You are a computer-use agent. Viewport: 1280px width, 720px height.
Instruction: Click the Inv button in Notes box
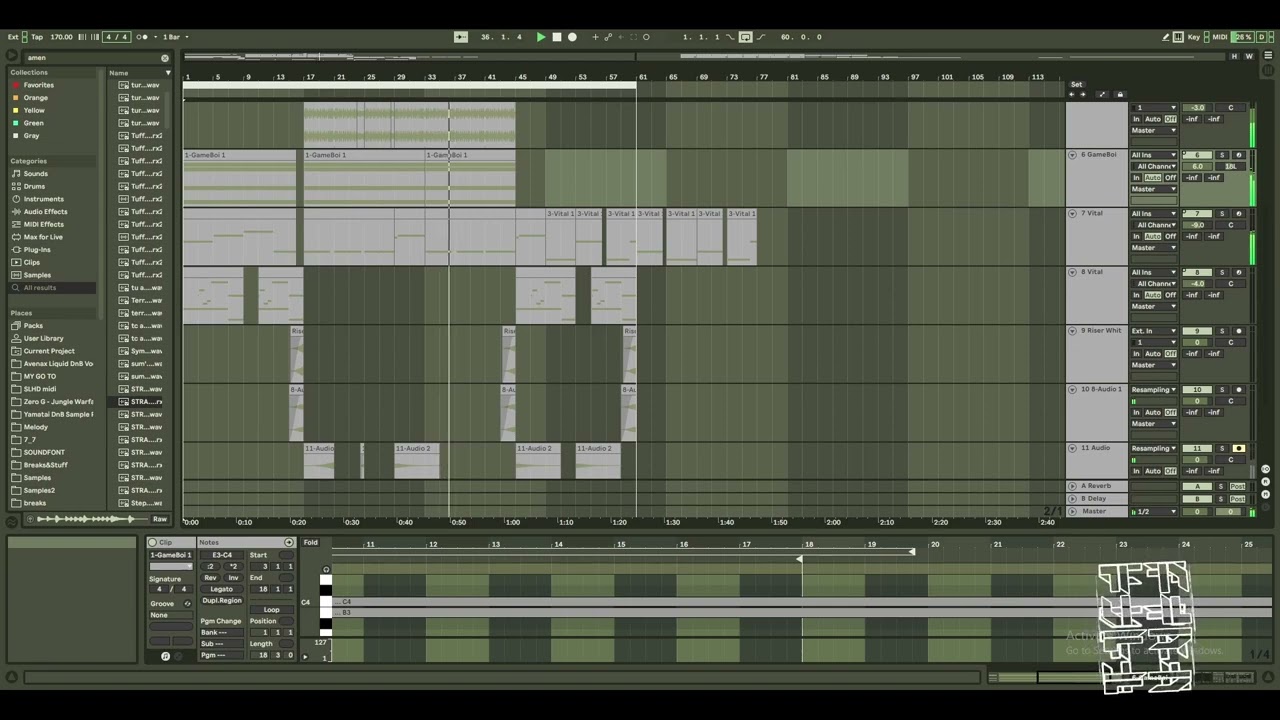point(233,578)
